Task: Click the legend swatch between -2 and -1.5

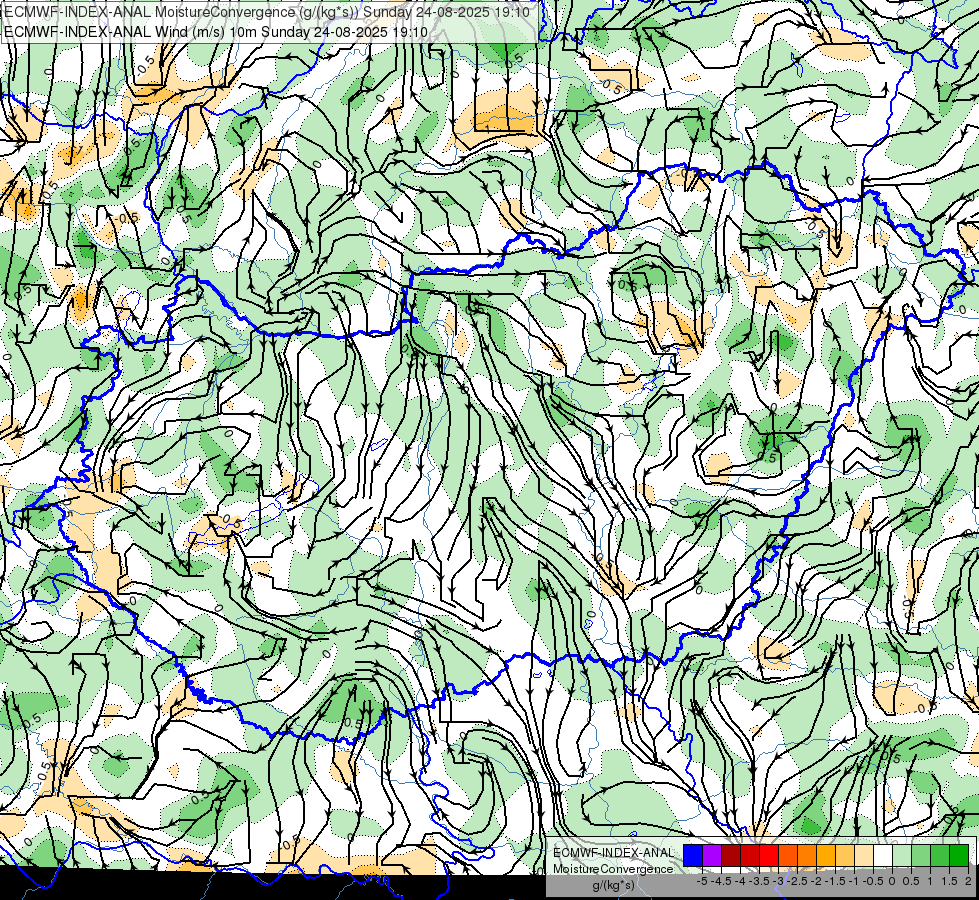Action: [x=826, y=856]
